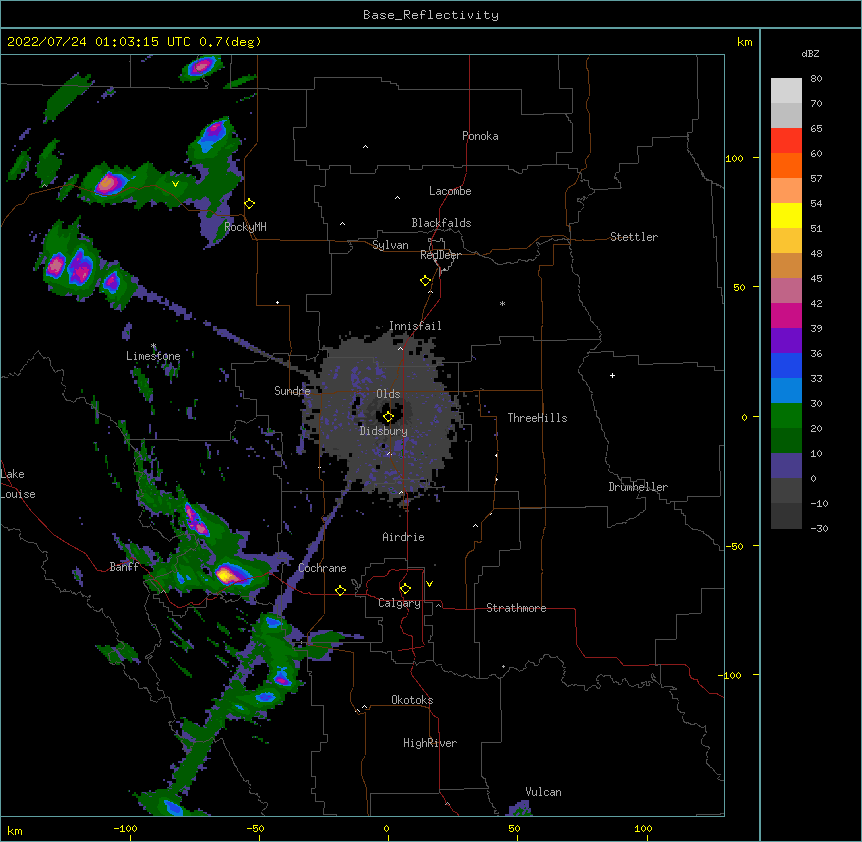Click the Vulcan label
Viewport: 862px width, 842px height.
tap(543, 792)
